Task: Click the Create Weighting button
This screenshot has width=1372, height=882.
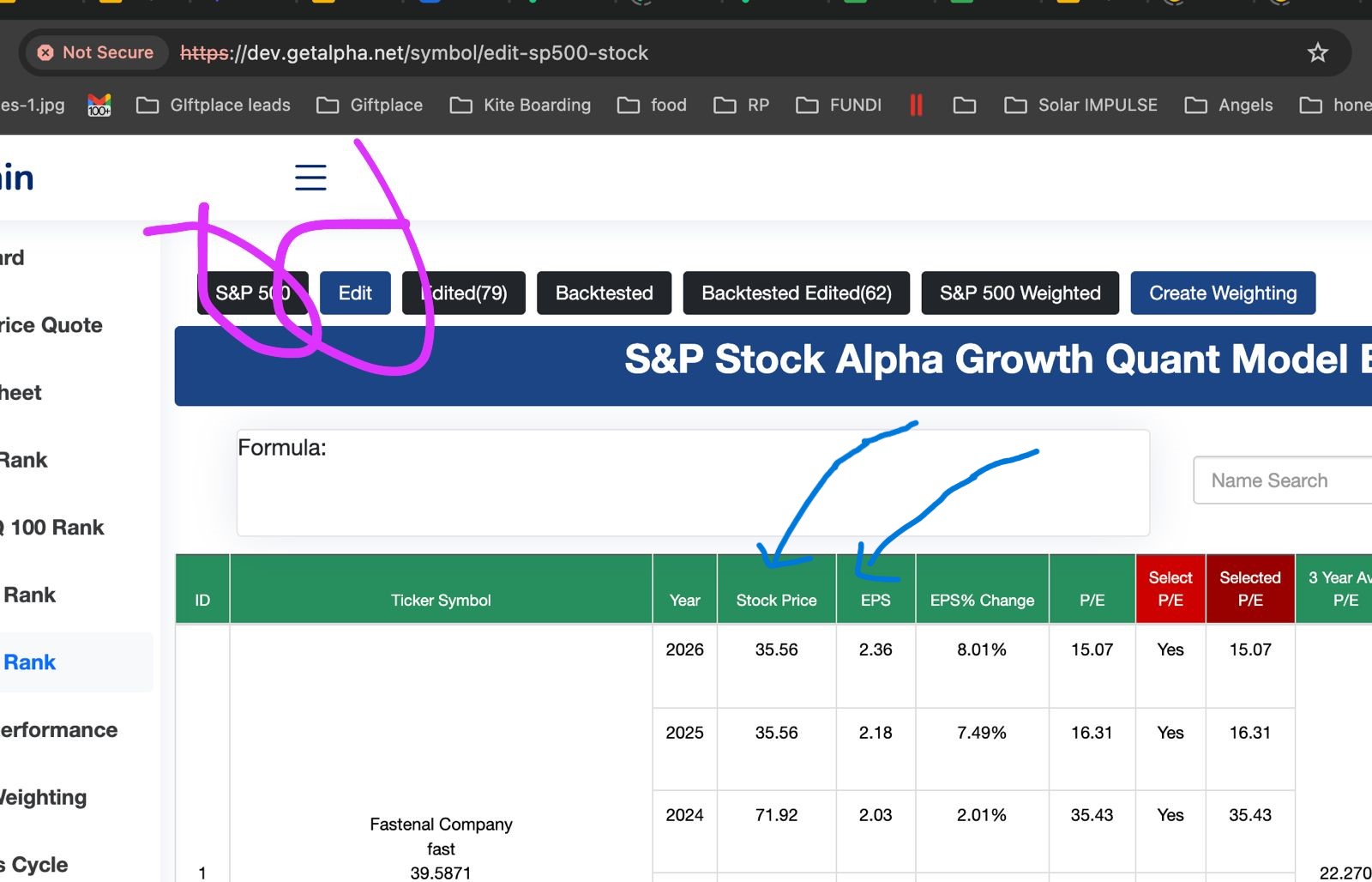Action: [1222, 293]
